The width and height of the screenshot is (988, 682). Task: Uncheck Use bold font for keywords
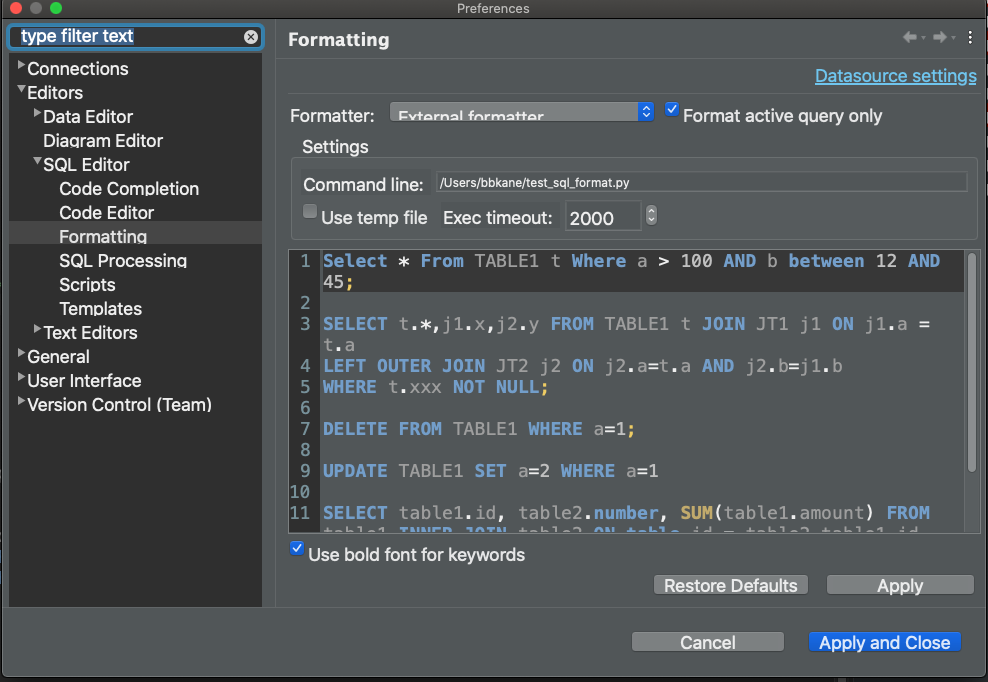click(296, 548)
